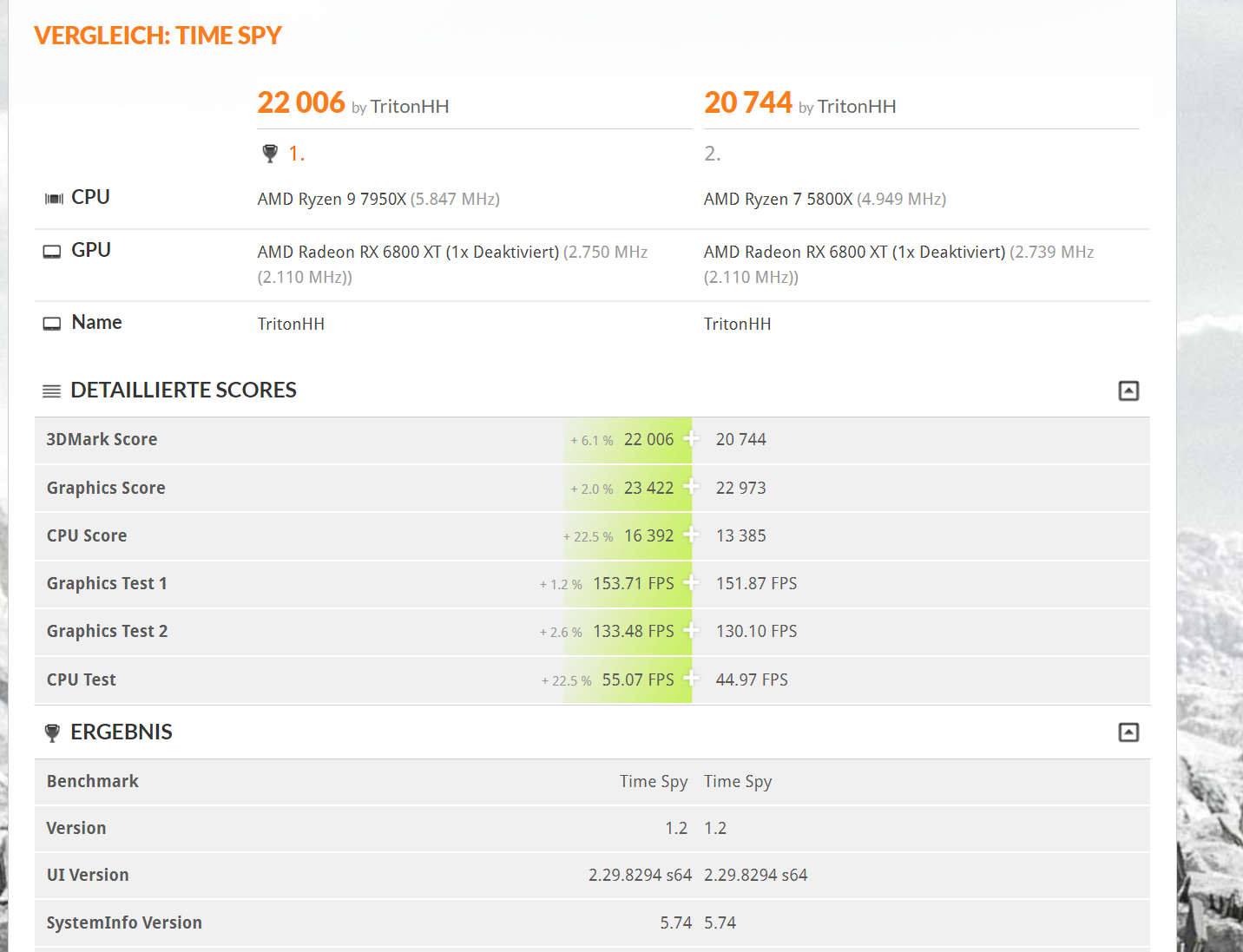Click the 22 973 graphics score value

[741, 488]
